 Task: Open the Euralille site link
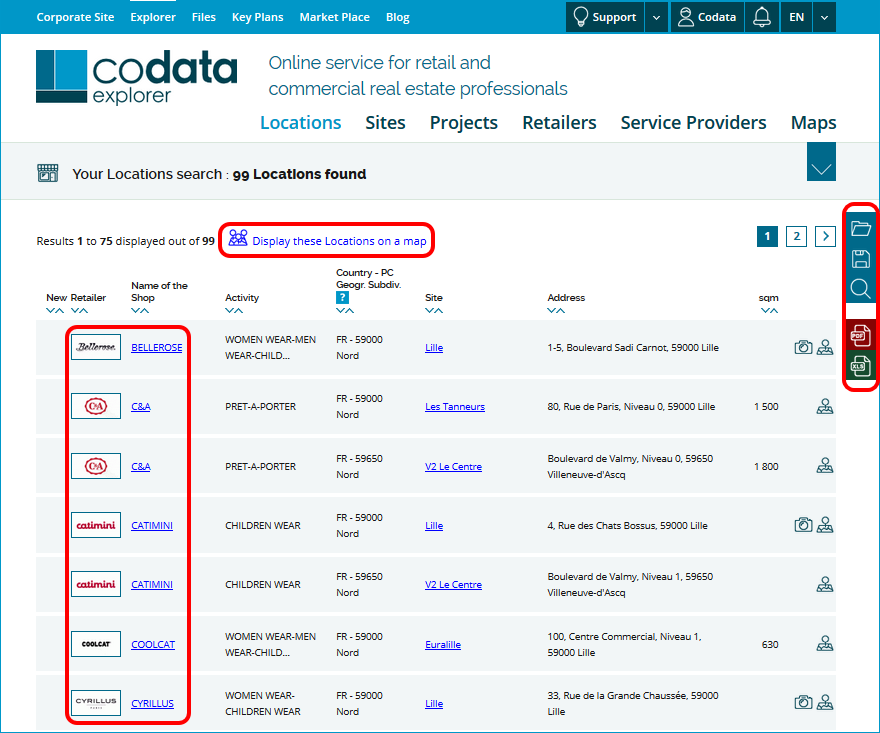pyautogui.click(x=443, y=644)
